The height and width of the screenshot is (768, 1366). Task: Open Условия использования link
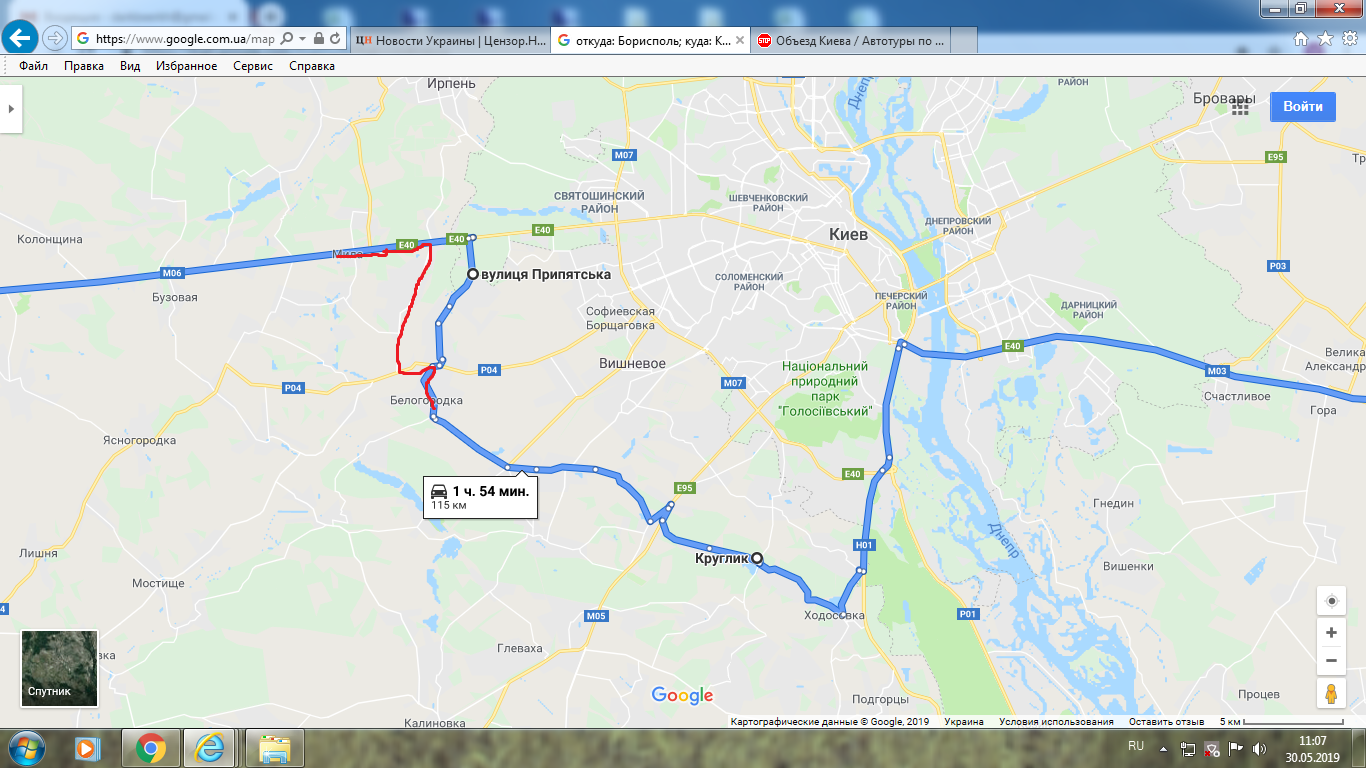[x=1056, y=722]
